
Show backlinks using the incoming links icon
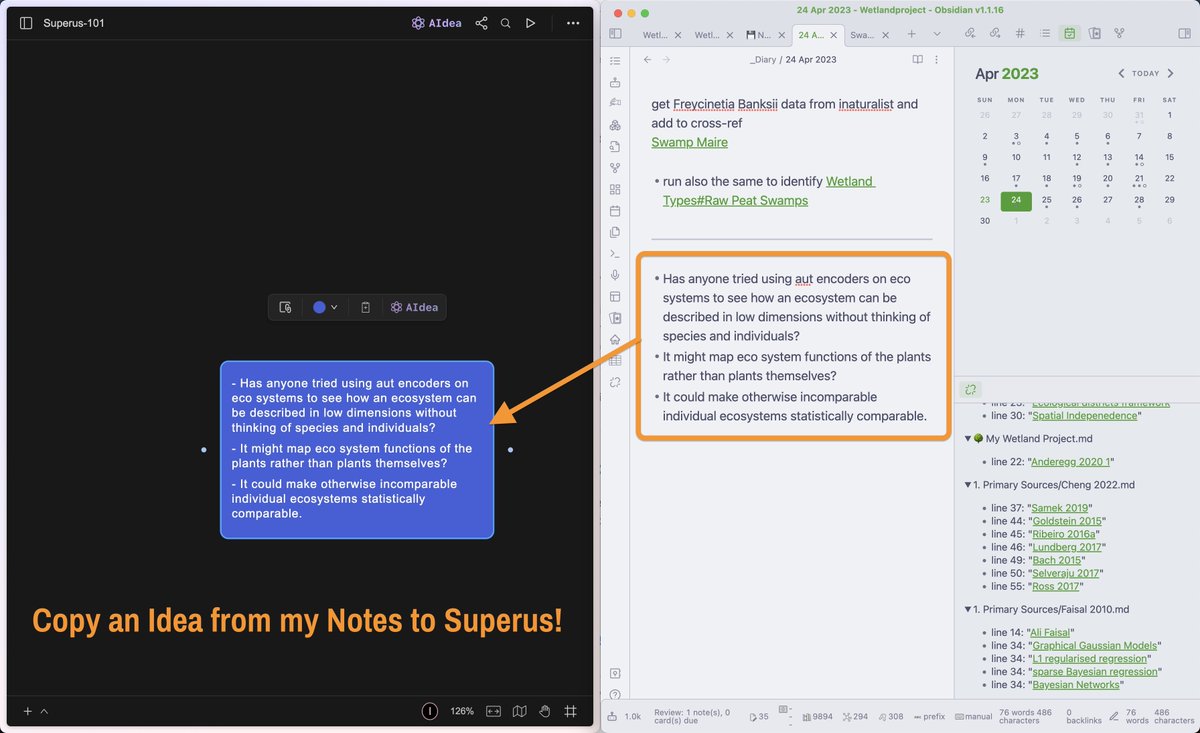pos(970,33)
